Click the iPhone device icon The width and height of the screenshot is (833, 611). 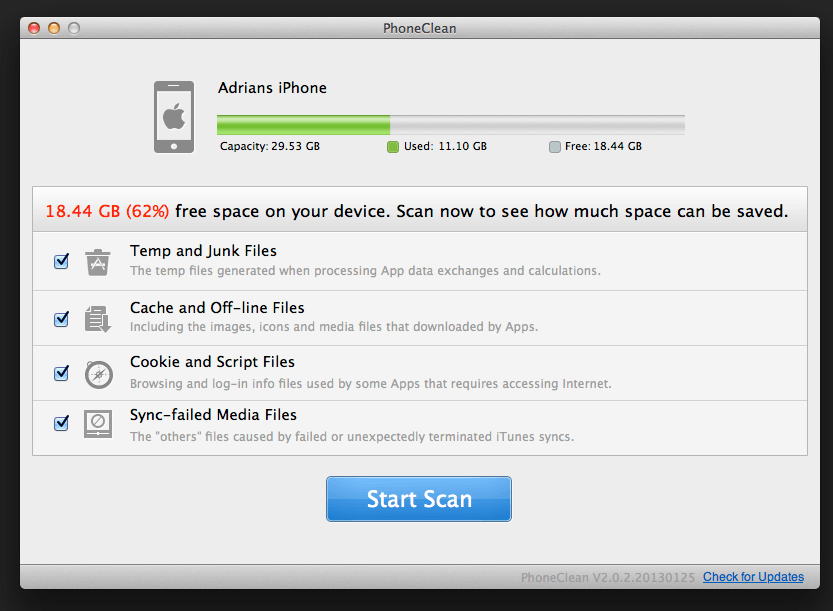pos(174,117)
